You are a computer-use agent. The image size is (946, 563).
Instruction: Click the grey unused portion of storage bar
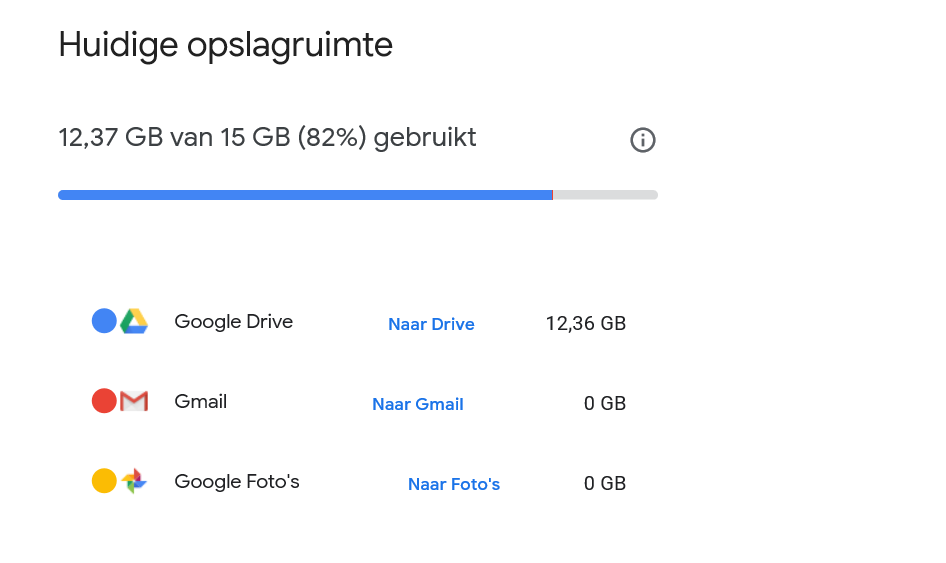(606, 195)
